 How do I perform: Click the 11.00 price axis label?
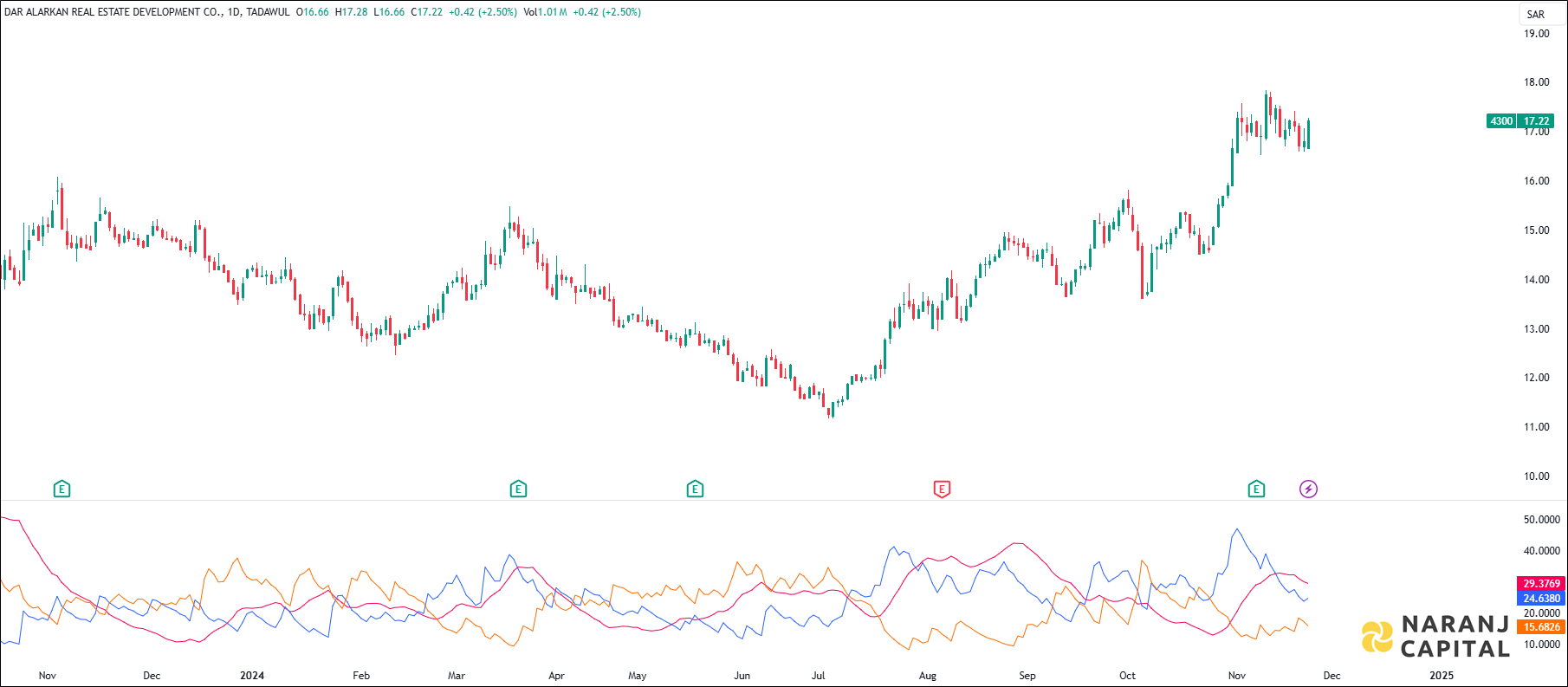tap(1537, 427)
